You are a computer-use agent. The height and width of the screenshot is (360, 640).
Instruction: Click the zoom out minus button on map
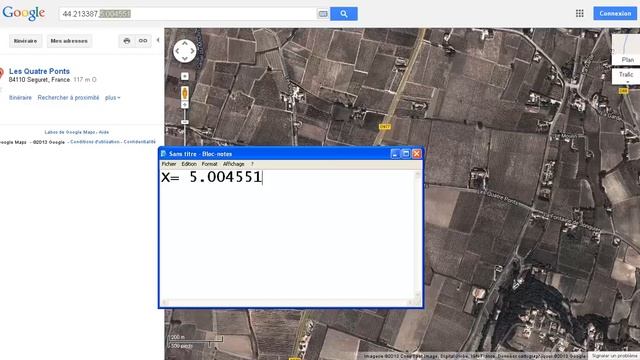[185, 122]
